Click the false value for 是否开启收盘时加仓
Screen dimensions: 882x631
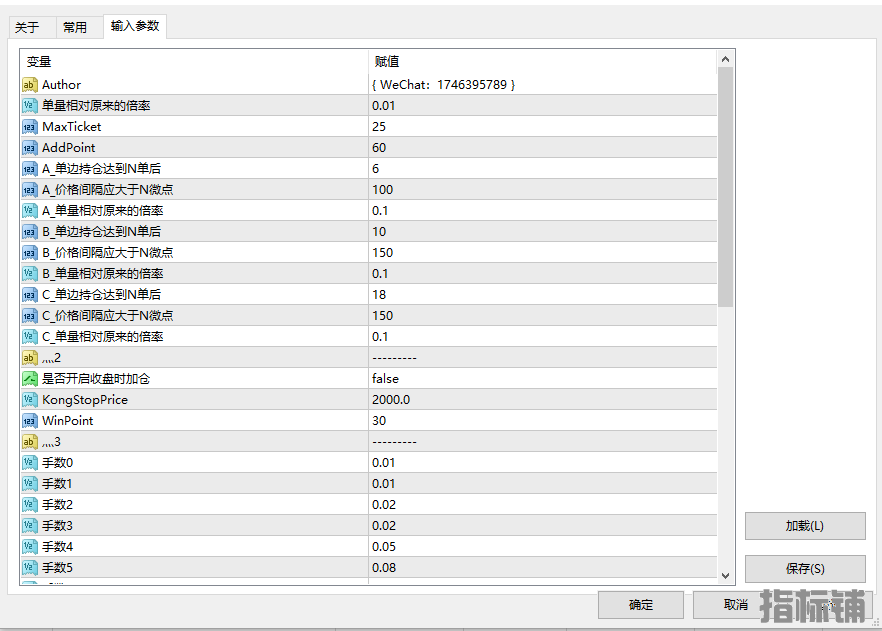pyautogui.click(x=540, y=379)
